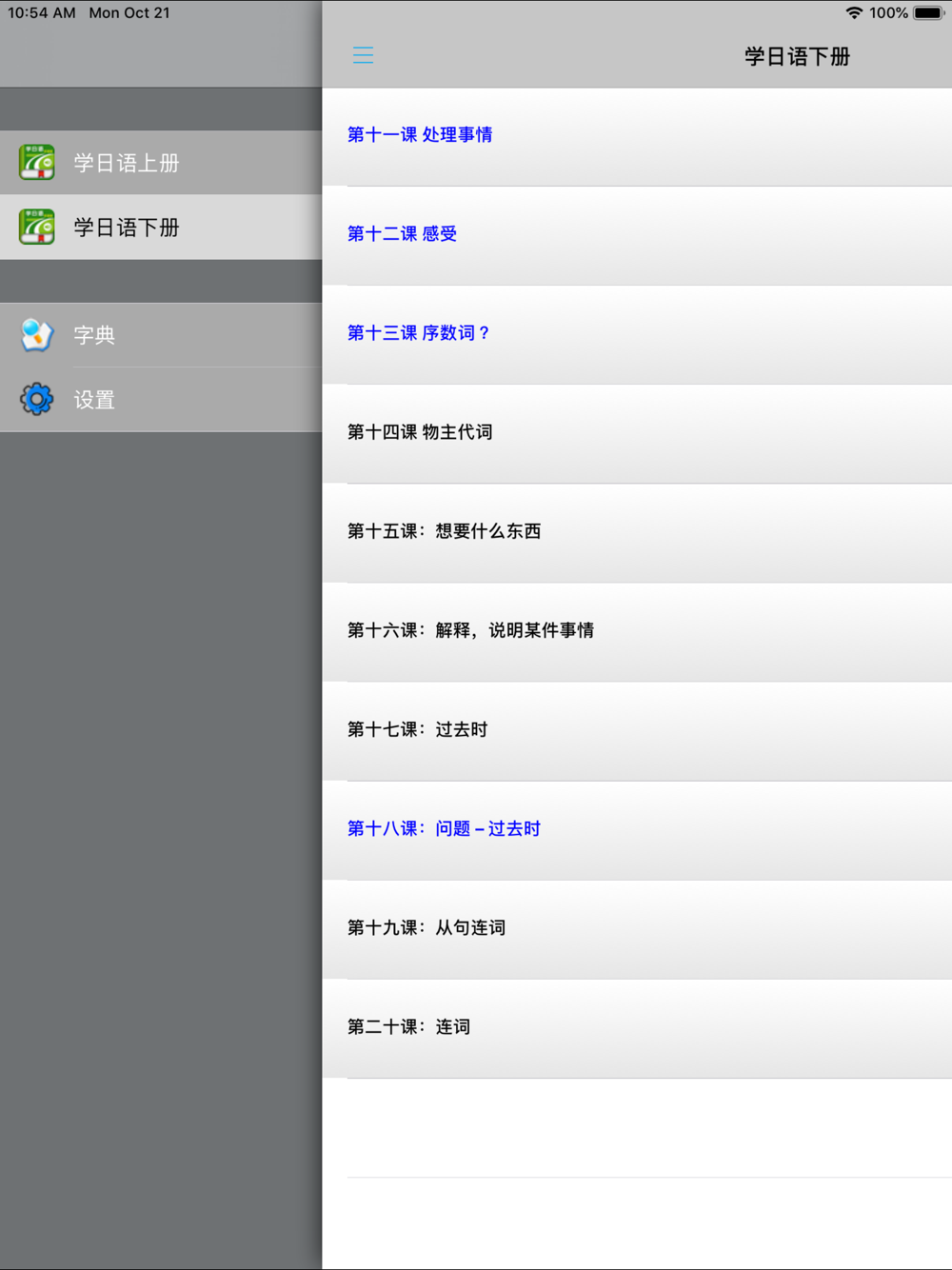The width and height of the screenshot is (952, 1270).
Task: Open the 学日语上册 book icon
Action: point(37,163)
